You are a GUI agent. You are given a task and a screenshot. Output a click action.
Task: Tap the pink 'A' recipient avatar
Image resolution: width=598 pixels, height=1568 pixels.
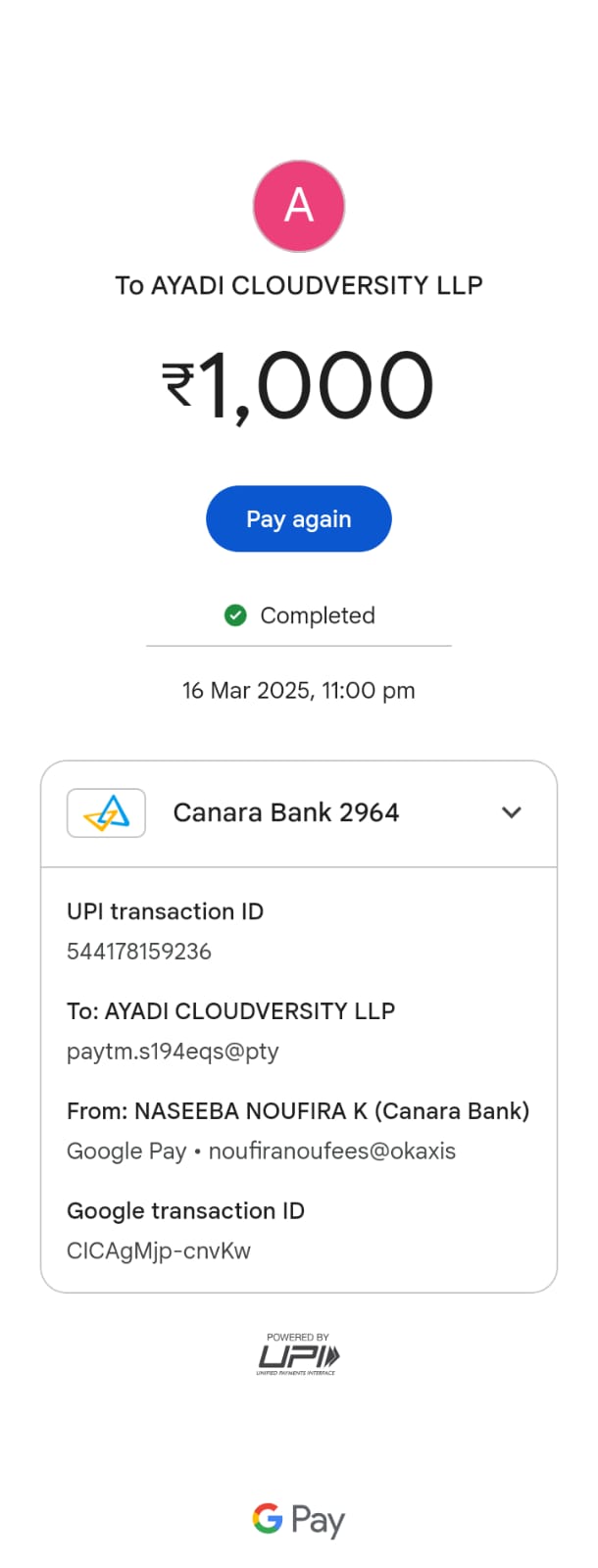pos(299,206)
